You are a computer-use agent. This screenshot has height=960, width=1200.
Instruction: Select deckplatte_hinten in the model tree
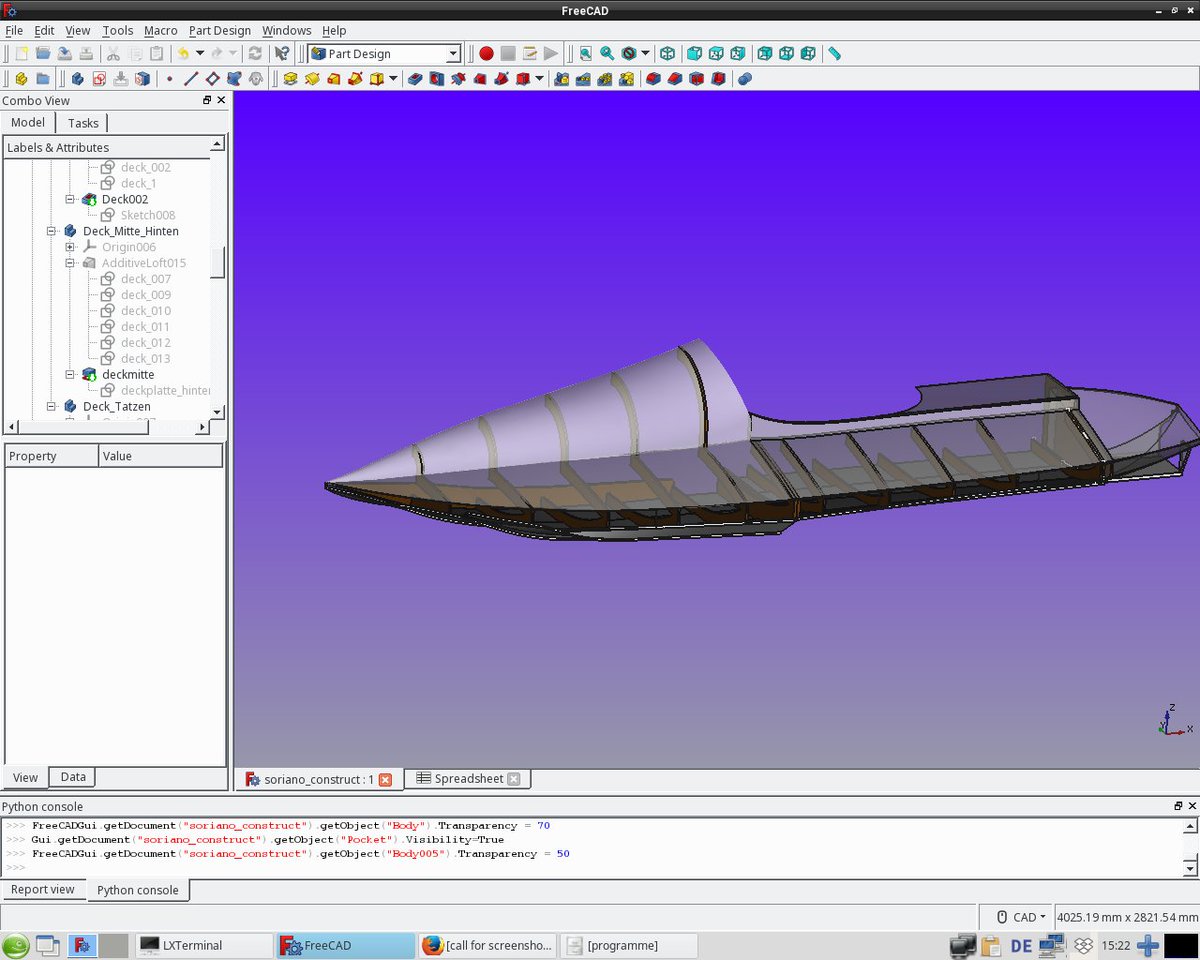165,391
